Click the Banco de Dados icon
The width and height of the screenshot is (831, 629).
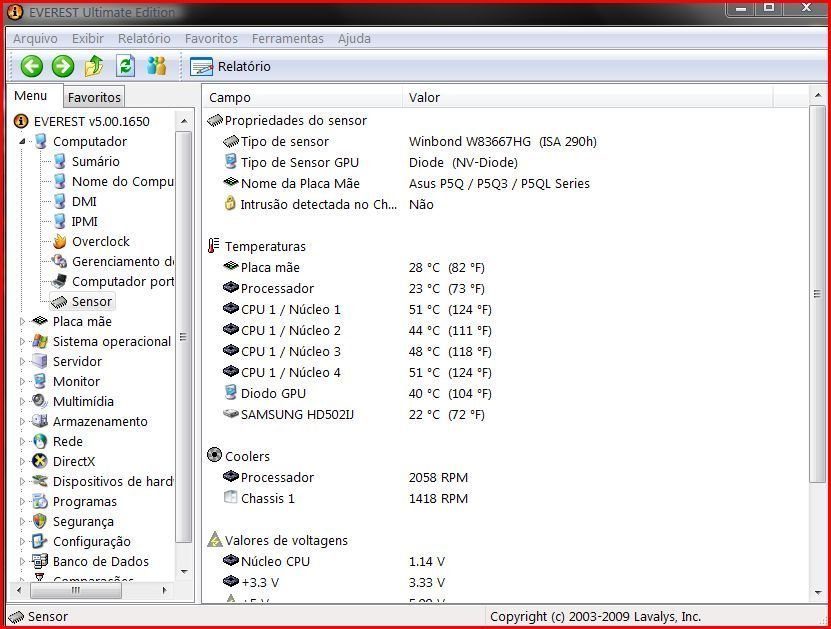tap(40, 561)
